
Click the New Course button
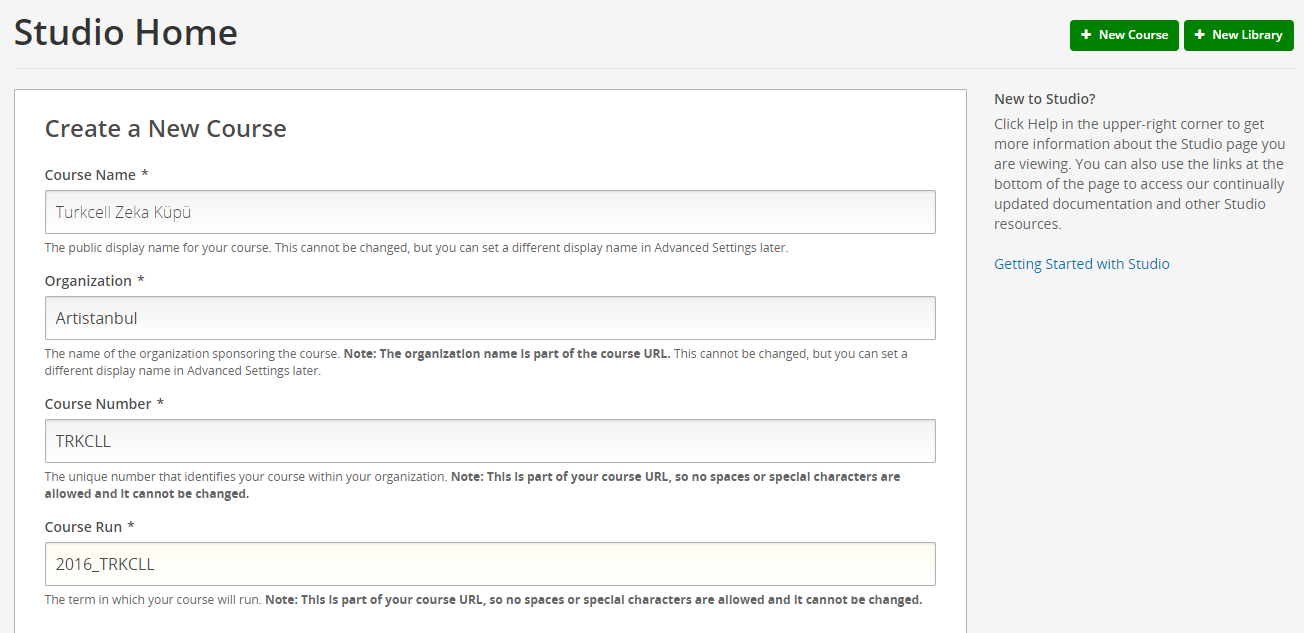1124,35
